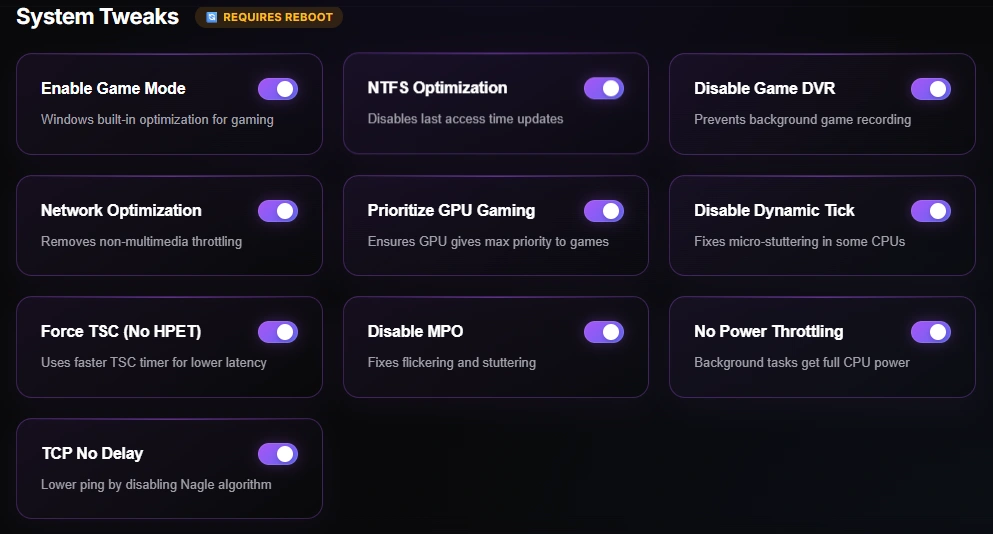Toggle off Enable Game Mode switch

pos(277,89)
